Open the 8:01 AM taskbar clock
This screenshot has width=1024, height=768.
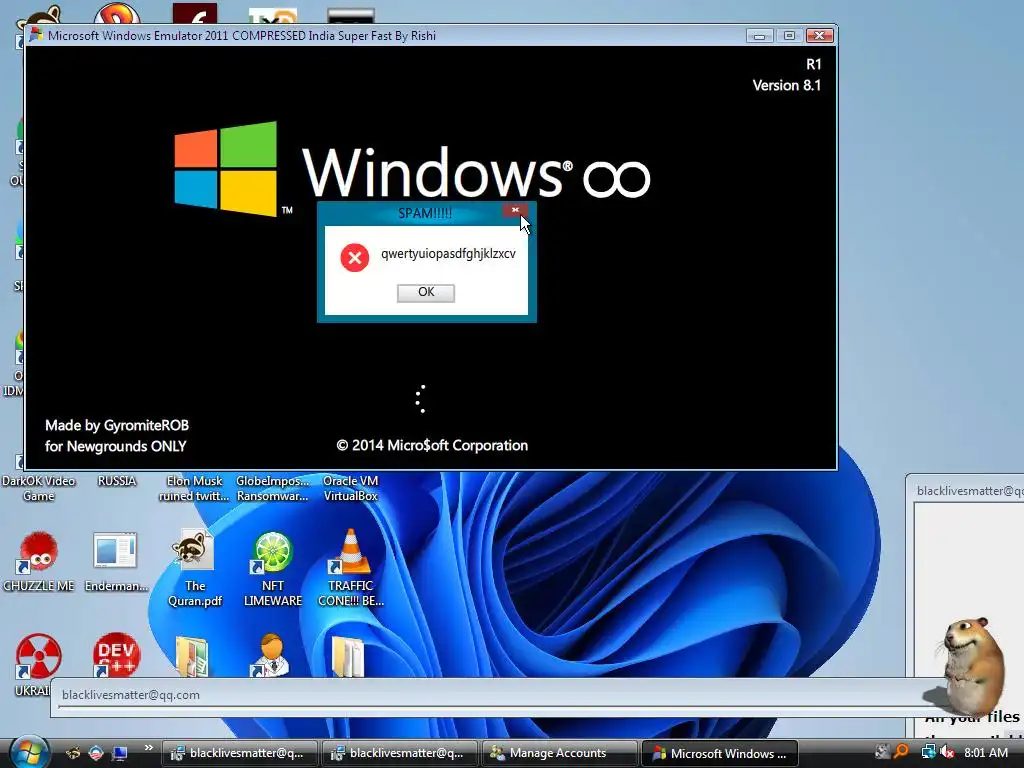click(x=985, y=753)
